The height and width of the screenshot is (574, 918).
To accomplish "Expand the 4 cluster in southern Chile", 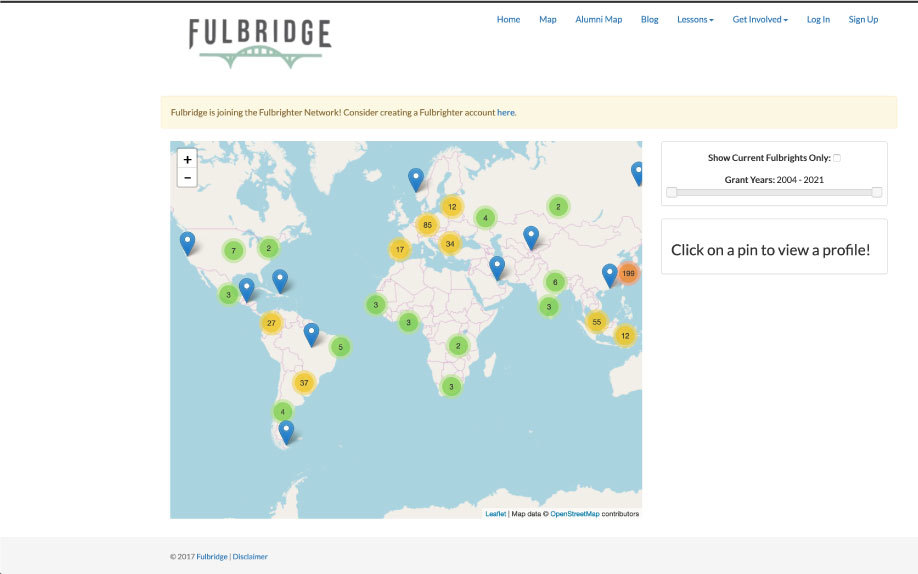I will tap(282, 412).
